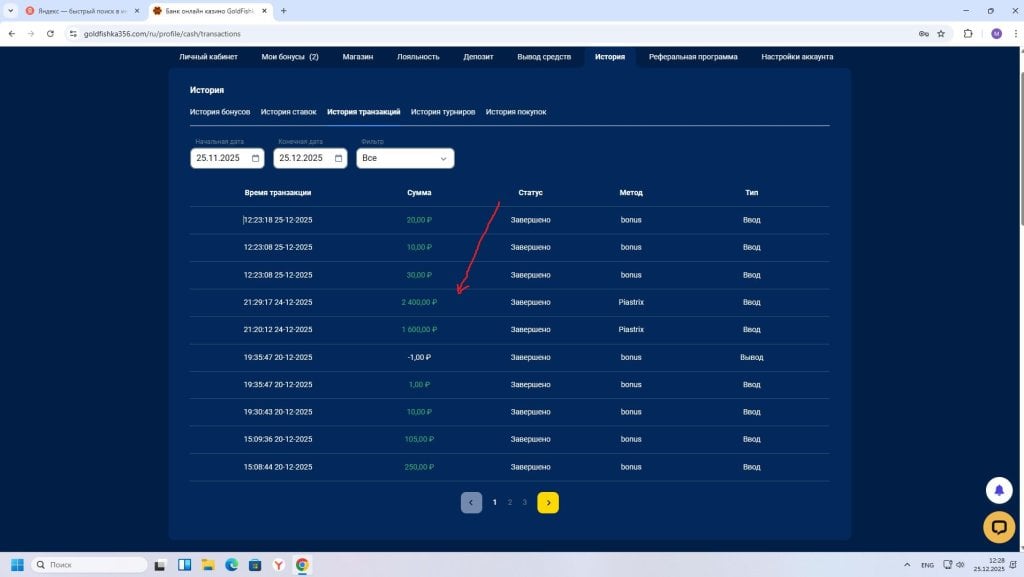Open Task View on the taskbar

(x=160, y=565)
